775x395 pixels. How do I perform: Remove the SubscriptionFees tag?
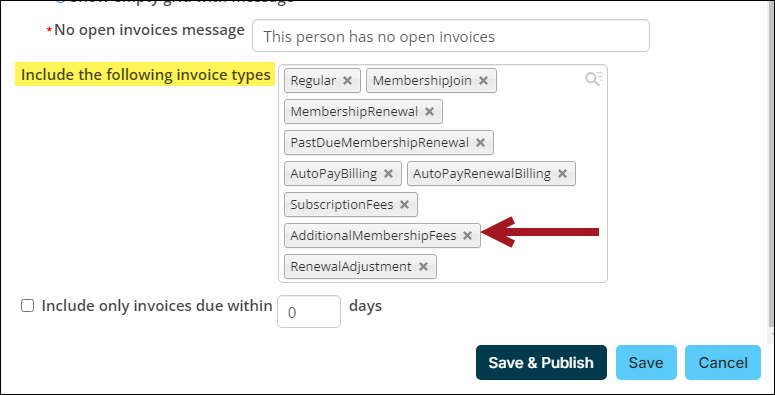coord(404,205)
